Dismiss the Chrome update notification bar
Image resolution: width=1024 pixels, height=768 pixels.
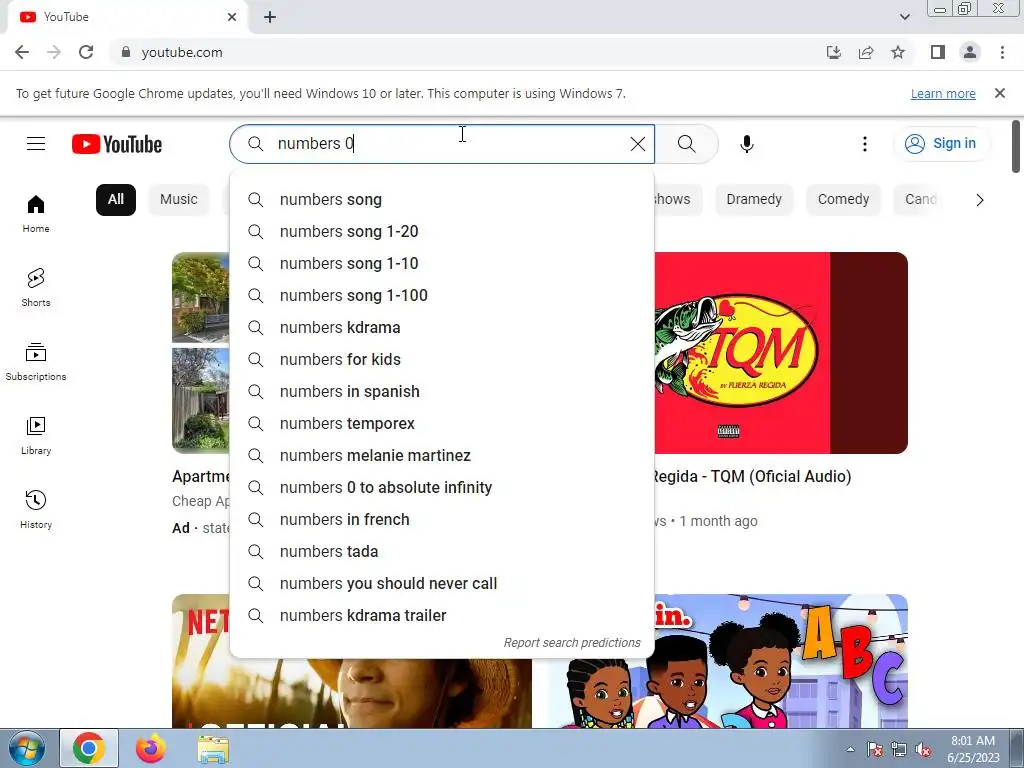pyautogui.click(x=999, y=93)
